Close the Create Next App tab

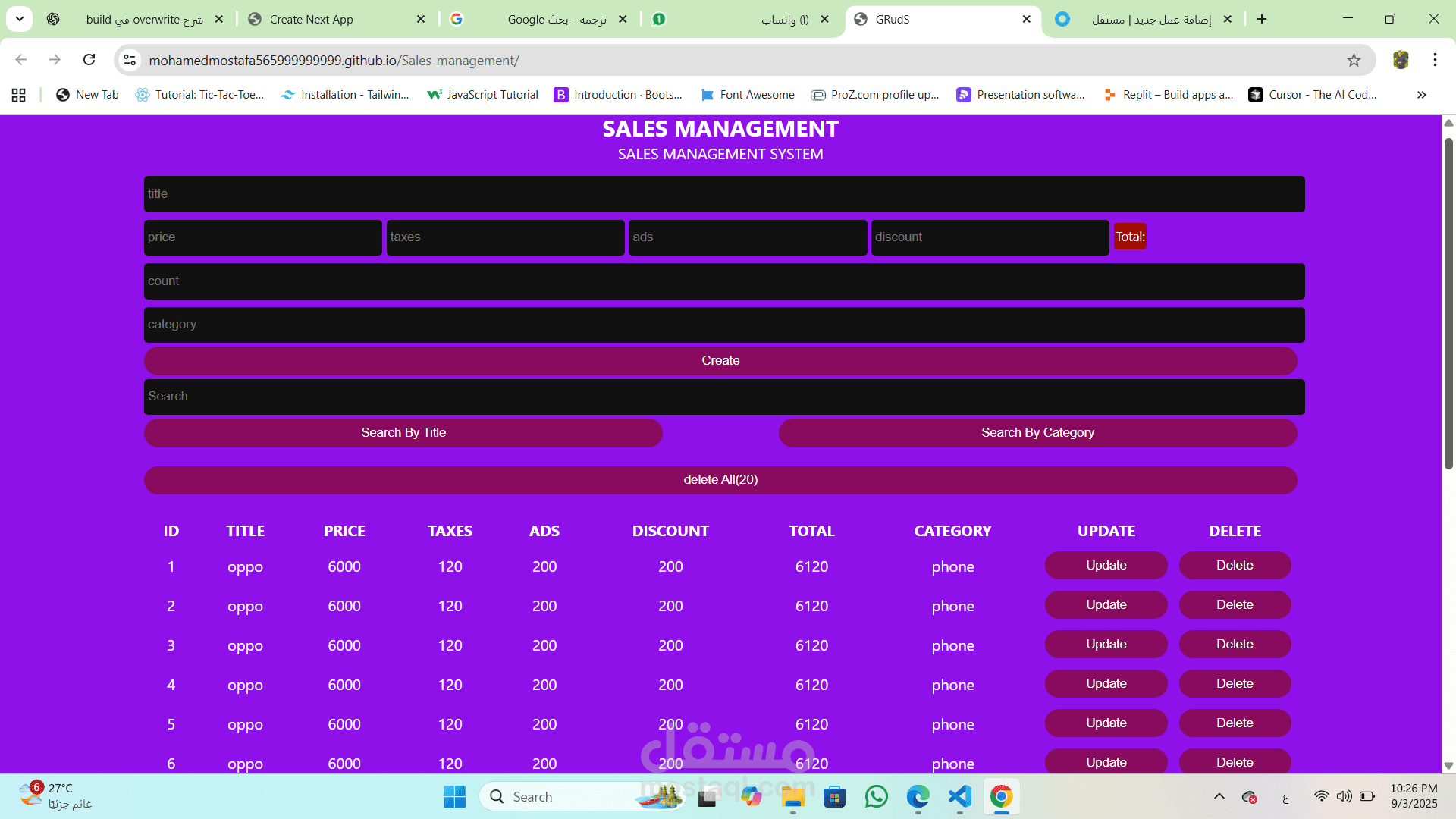tap(421, 19)
